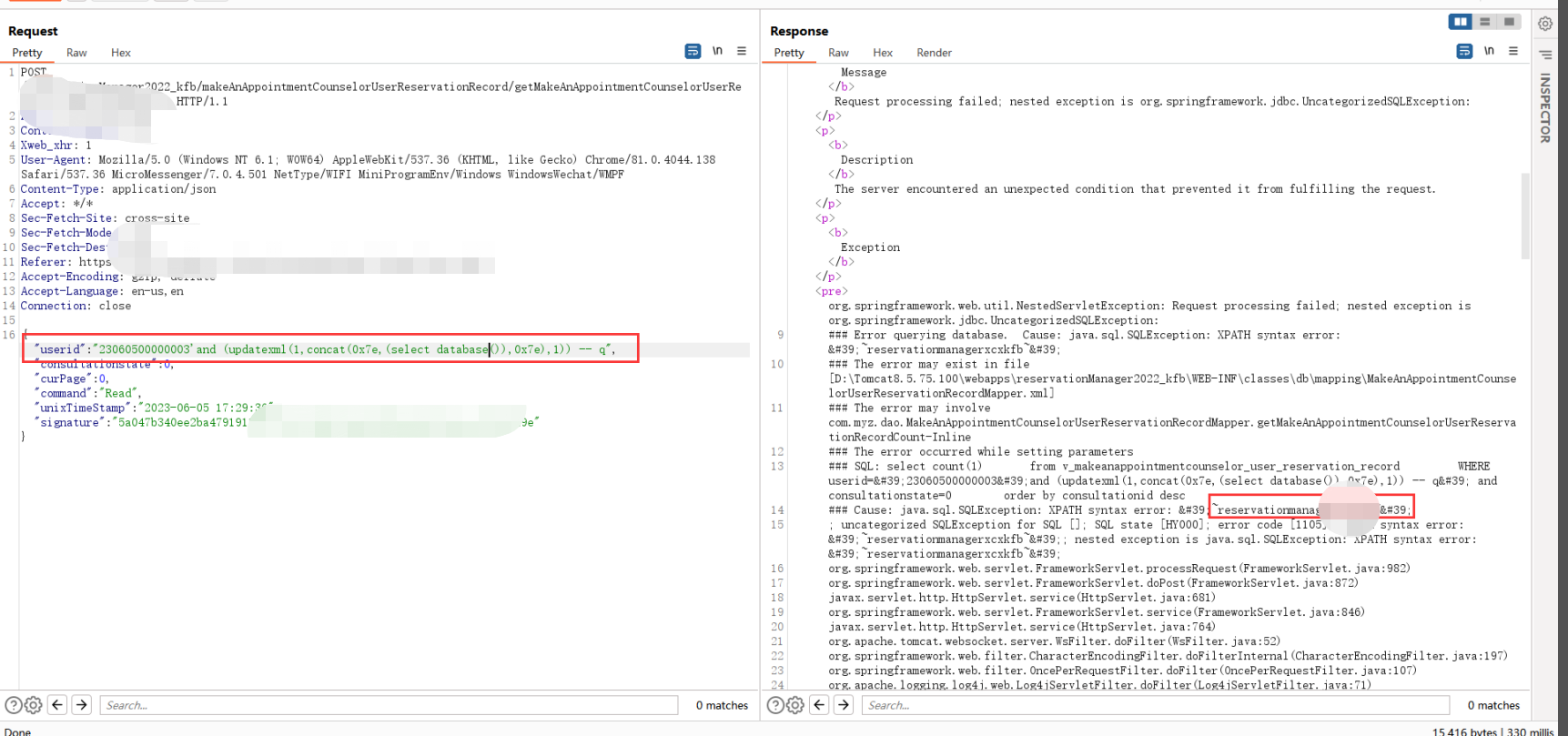The height and width of the screenshot is (736, 1568).
Task: Click the "command":"Read" line in request
Action: (x=89, y=393)
